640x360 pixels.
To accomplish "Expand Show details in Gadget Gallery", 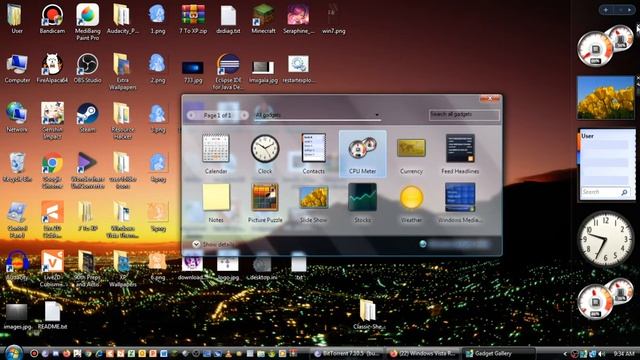I will [213, 244].
